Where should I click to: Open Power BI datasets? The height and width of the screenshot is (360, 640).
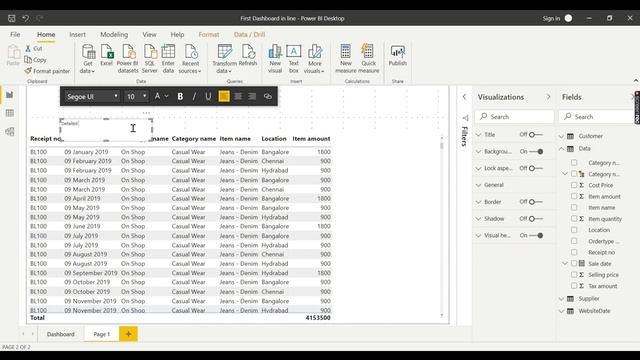pos(128,59)
